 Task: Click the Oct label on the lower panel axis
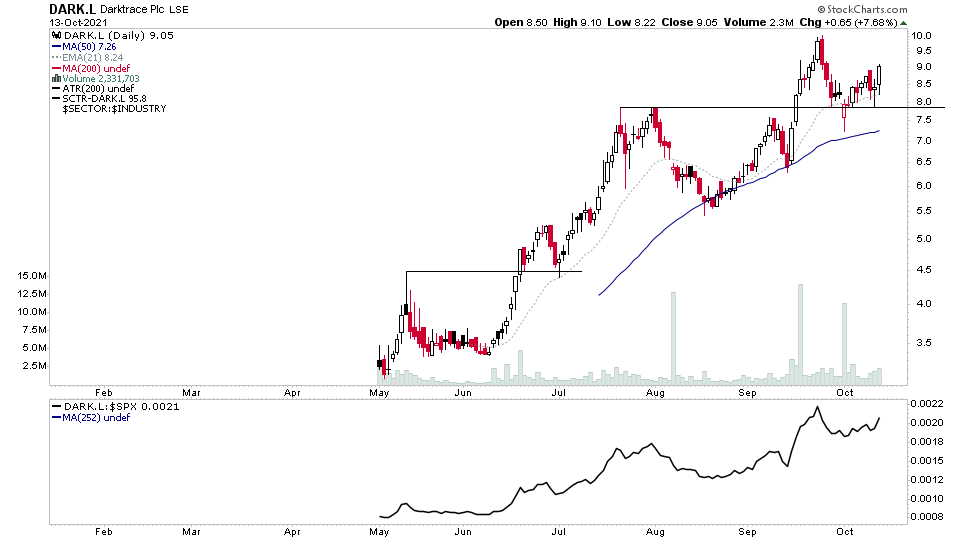[845, 531]
